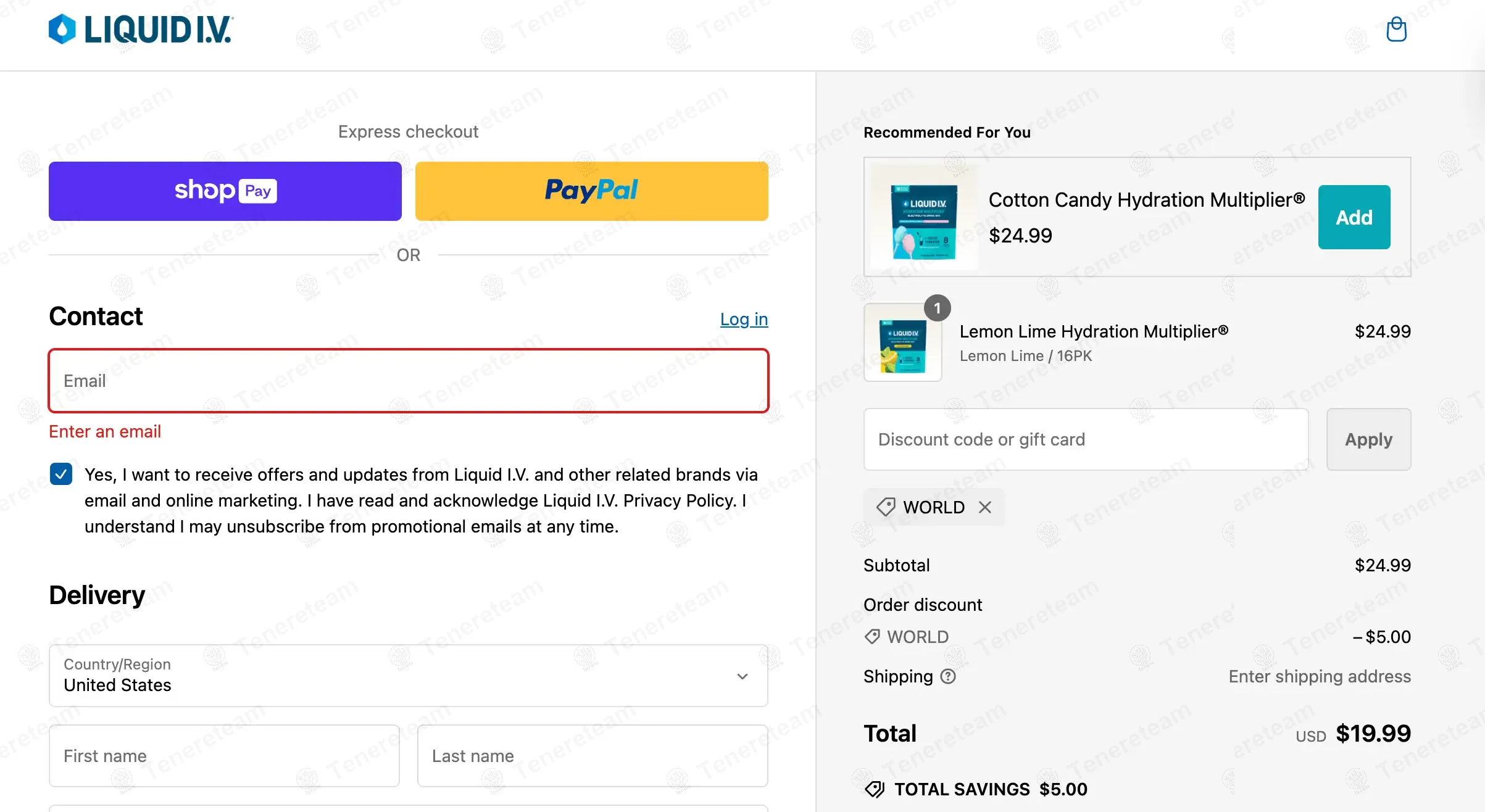This screenshot has width=1485, height=812.
Task: Pay with Shop Pay express checkout
Action: coord(225,191)
